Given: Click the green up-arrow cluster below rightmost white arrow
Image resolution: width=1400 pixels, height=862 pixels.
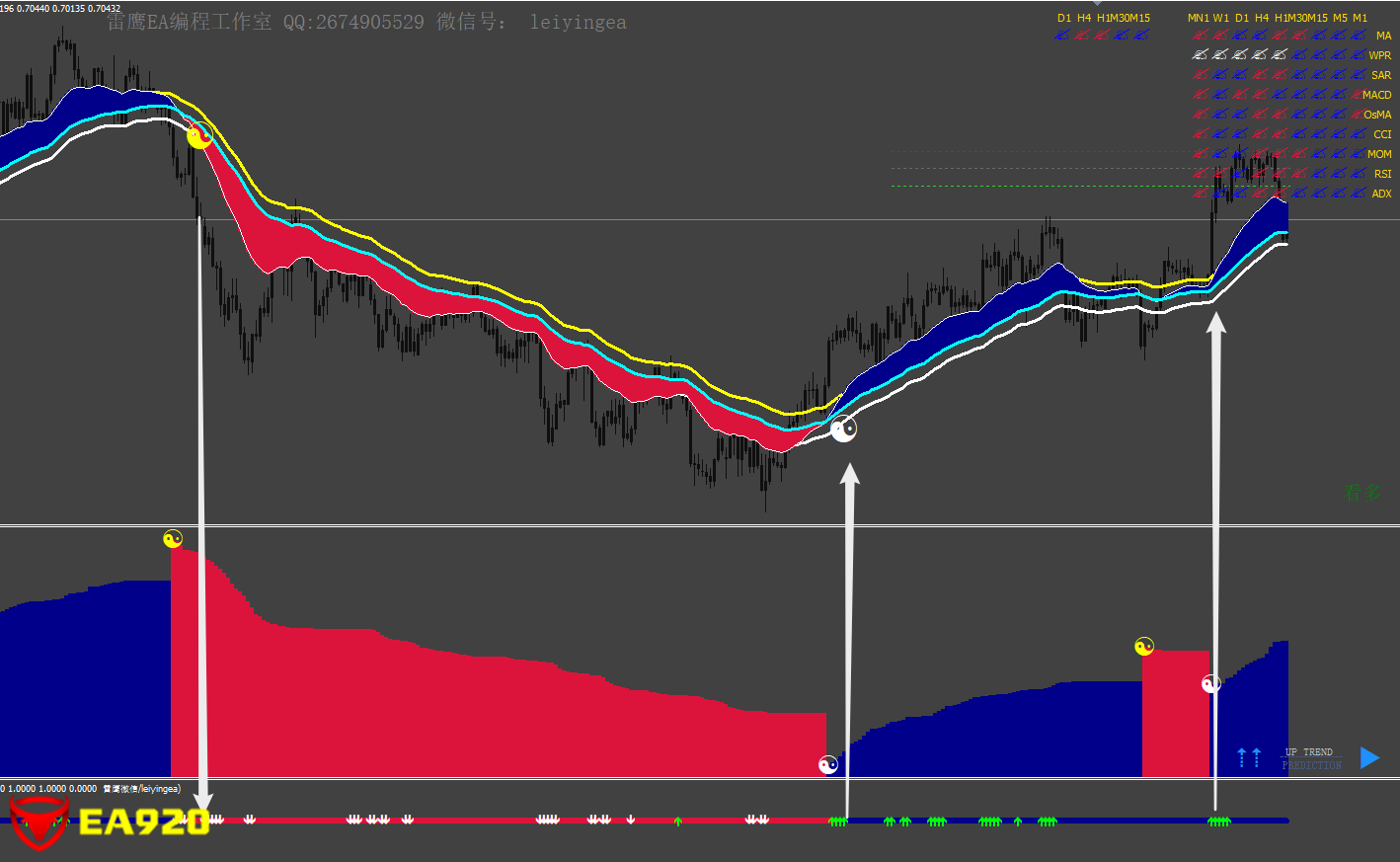Looking at the screenshot, I should (1219, 822).
